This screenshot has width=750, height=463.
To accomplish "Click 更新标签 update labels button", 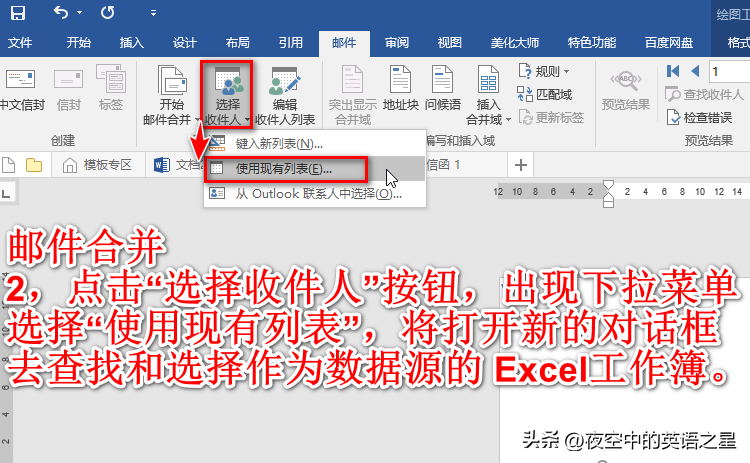I will (x=551, y=117).
